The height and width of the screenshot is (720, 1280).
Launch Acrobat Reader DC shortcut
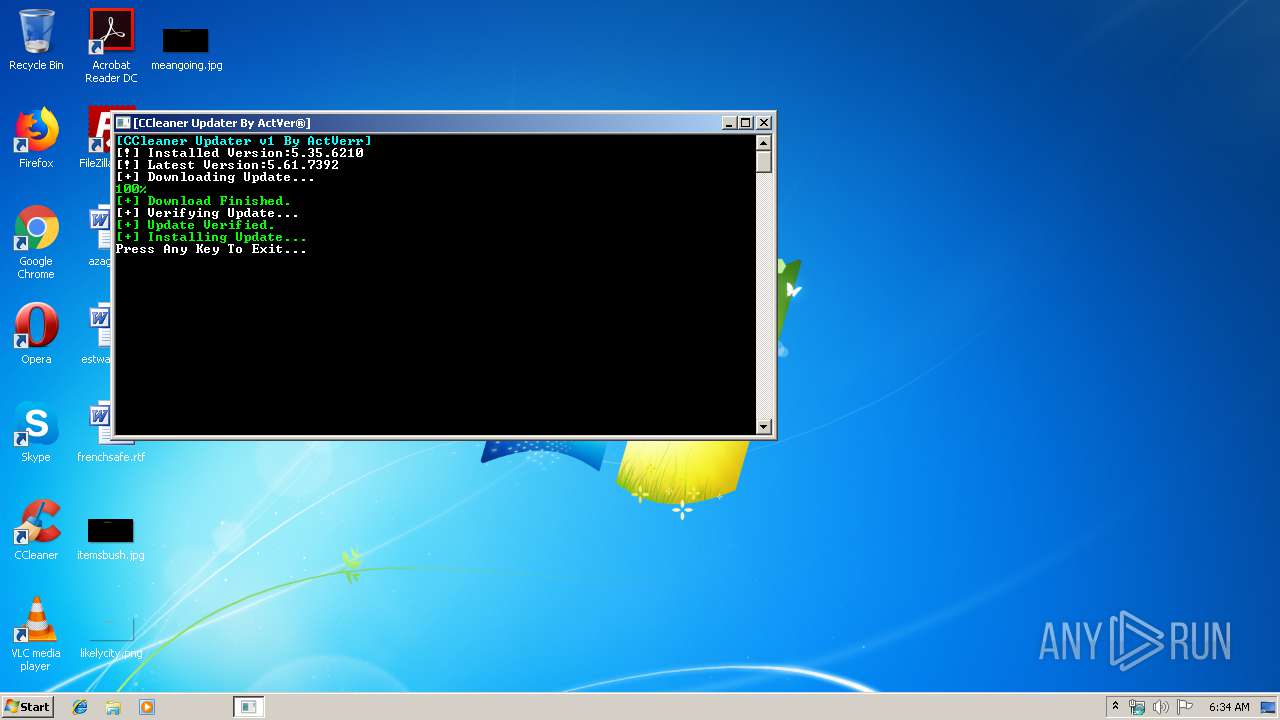click(111, 46)
